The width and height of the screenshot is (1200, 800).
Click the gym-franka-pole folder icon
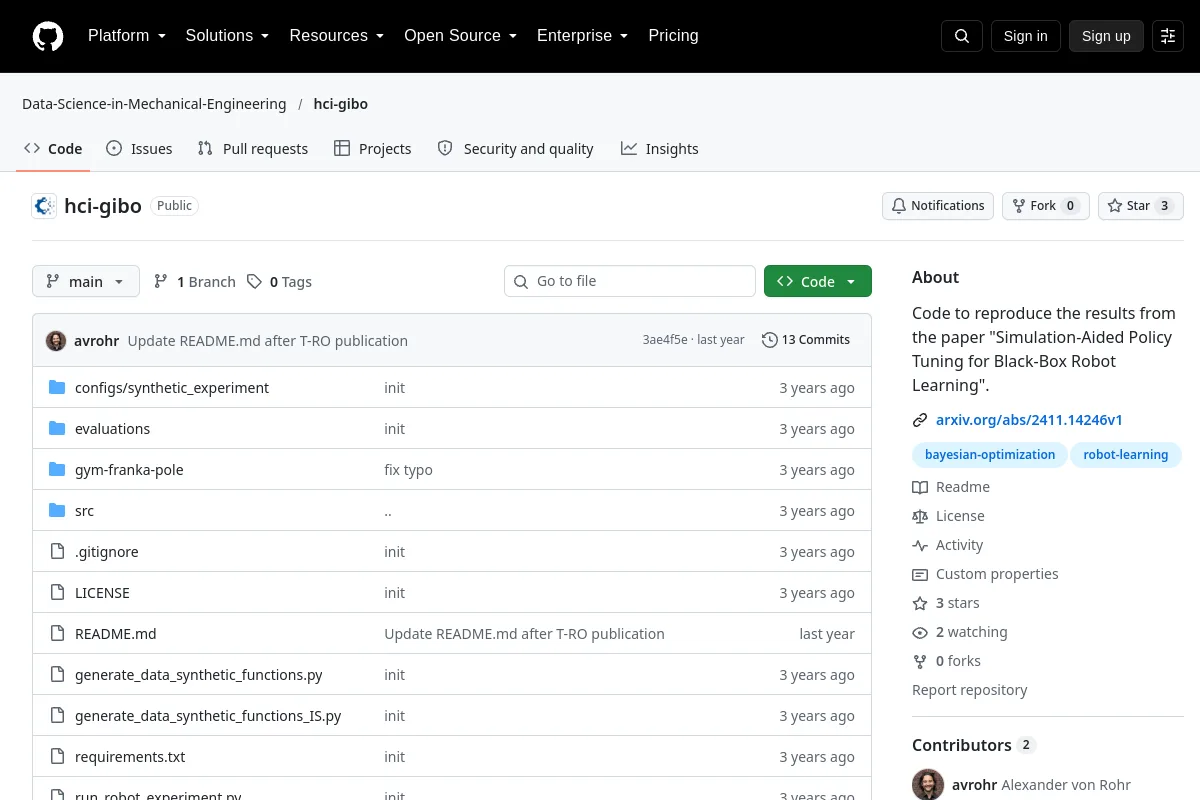pyautogui.click(x=57, y=470)
